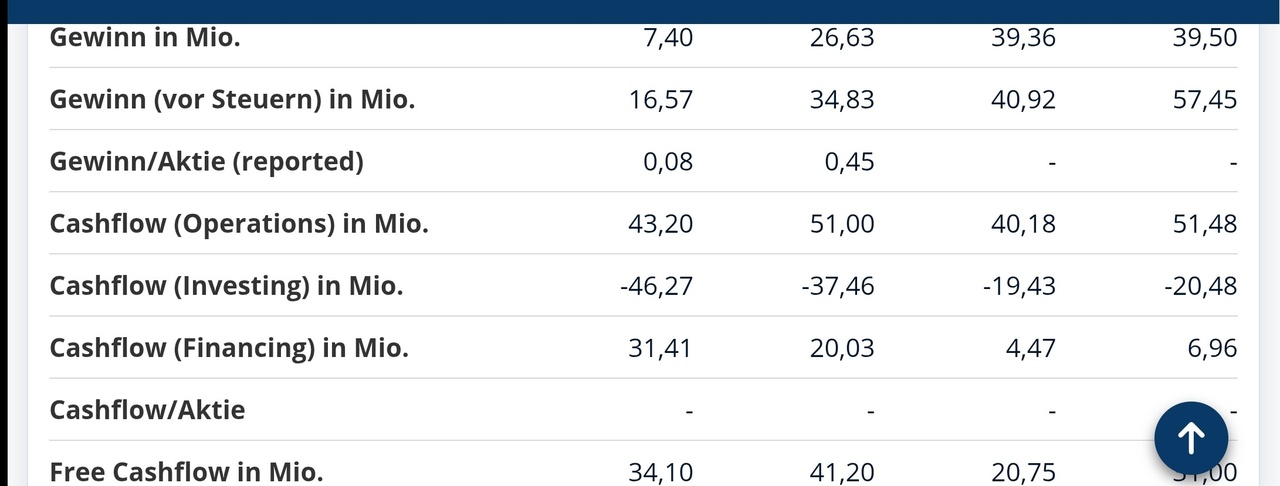1280x486 pixels.
Task: Click the Cashflow (Financing) in Mio. label
Action: [229, 348]
